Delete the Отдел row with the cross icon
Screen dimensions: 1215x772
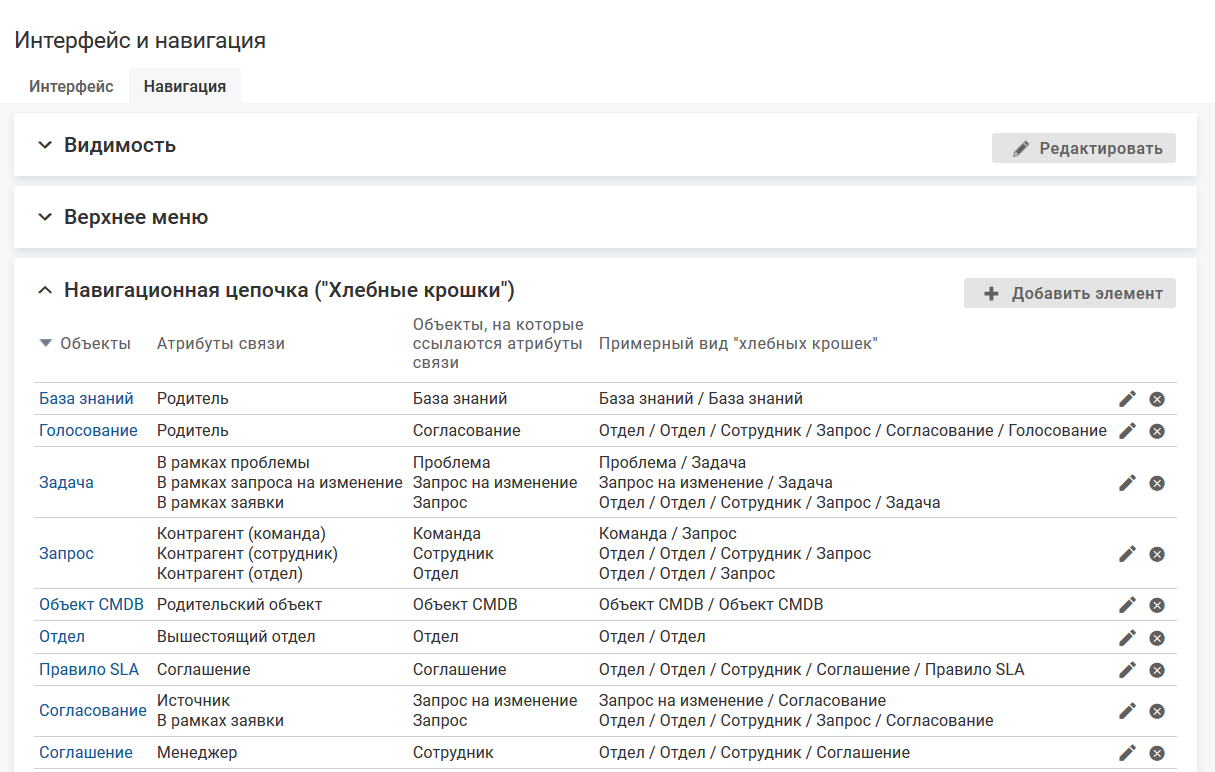1157,638
